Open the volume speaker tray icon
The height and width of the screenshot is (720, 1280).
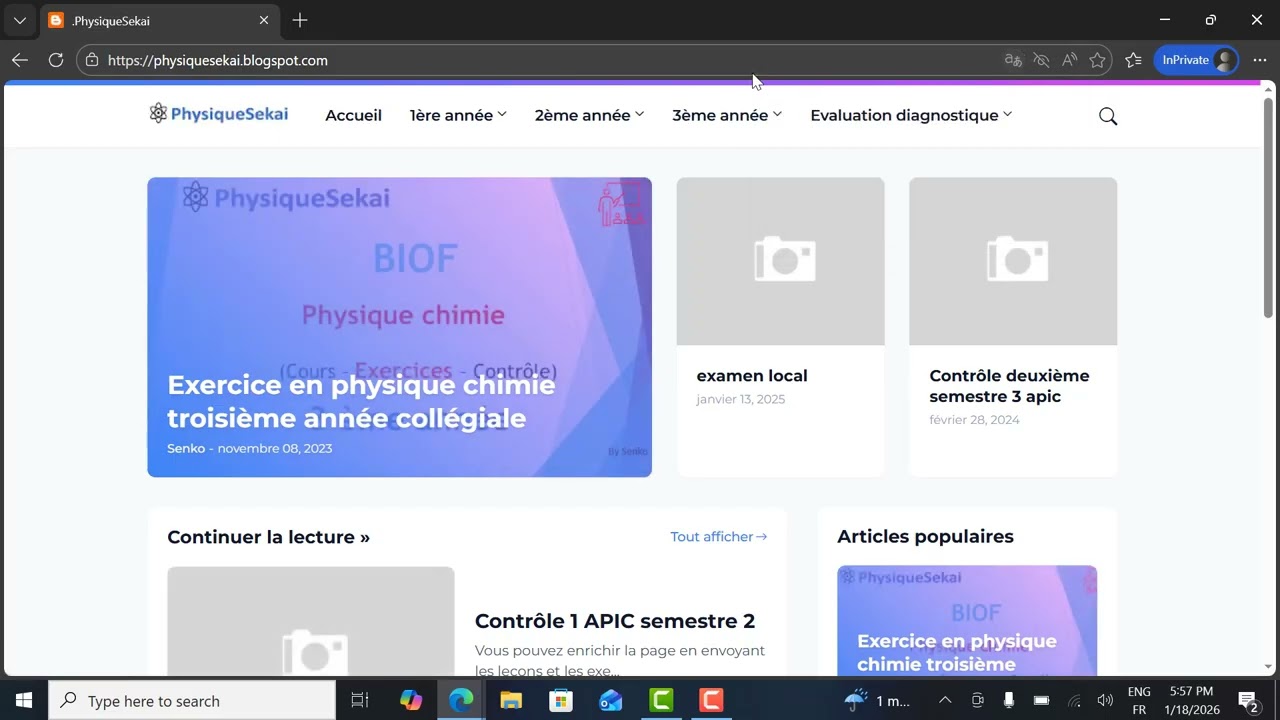(1105, 701)
